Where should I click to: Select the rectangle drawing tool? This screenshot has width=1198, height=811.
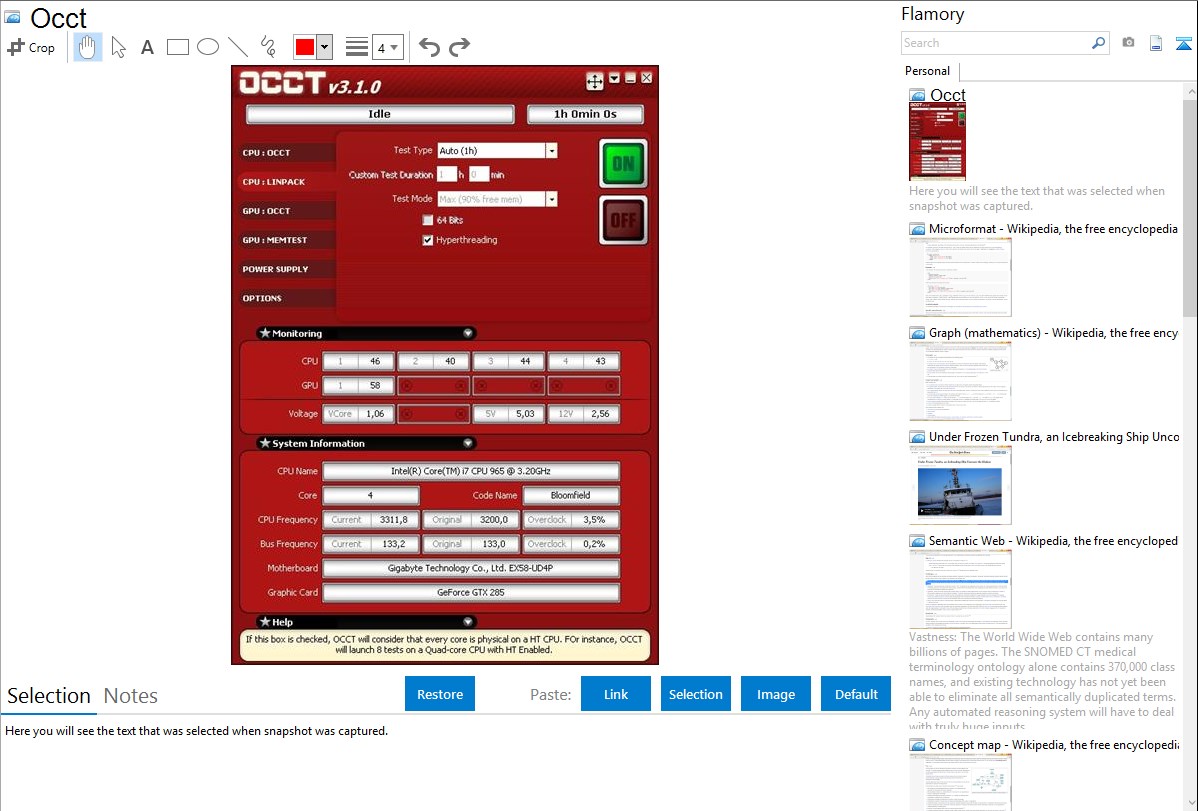coord(177,47)
